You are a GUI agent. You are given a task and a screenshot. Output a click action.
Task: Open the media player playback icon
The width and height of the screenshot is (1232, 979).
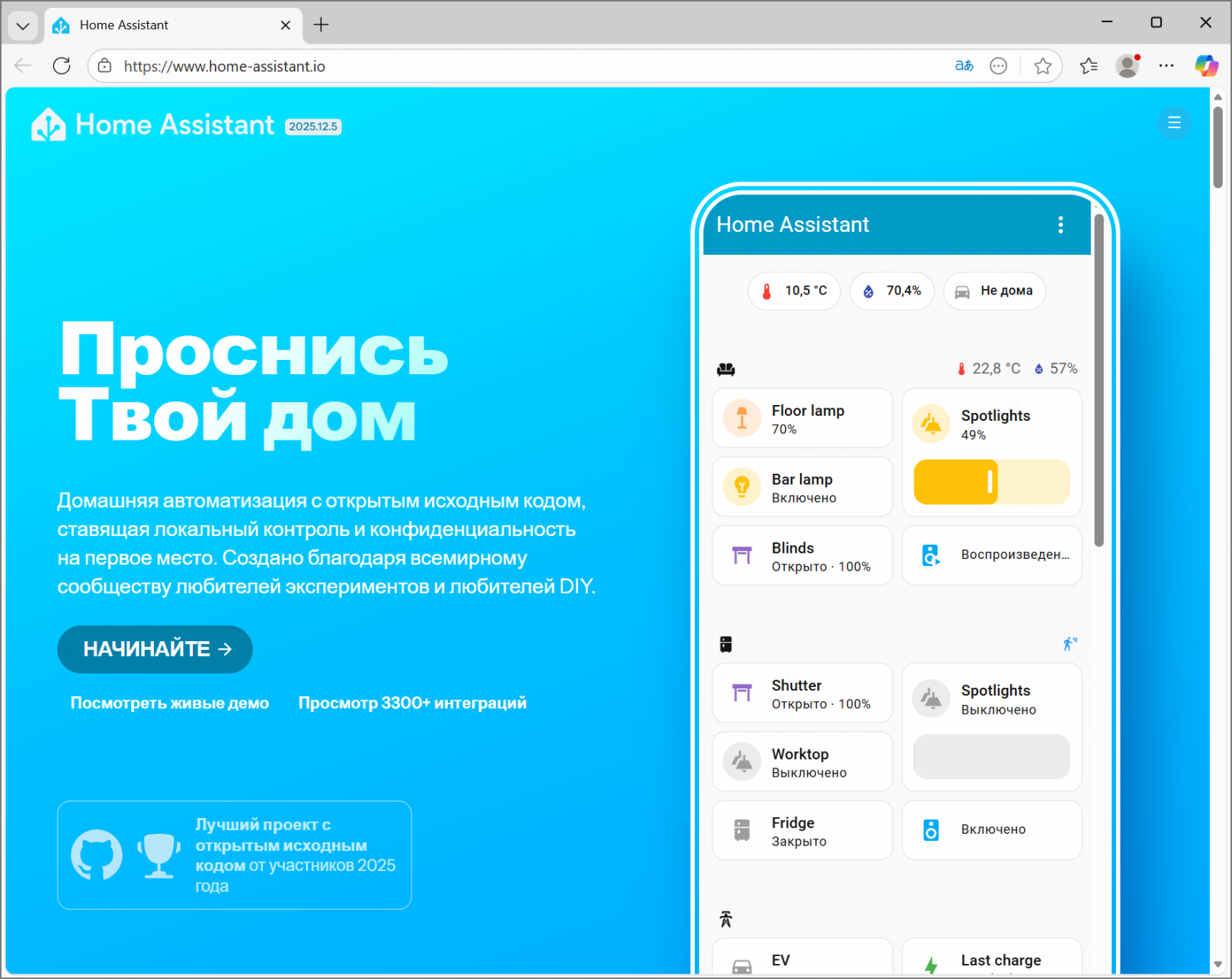tap(932, 555)
